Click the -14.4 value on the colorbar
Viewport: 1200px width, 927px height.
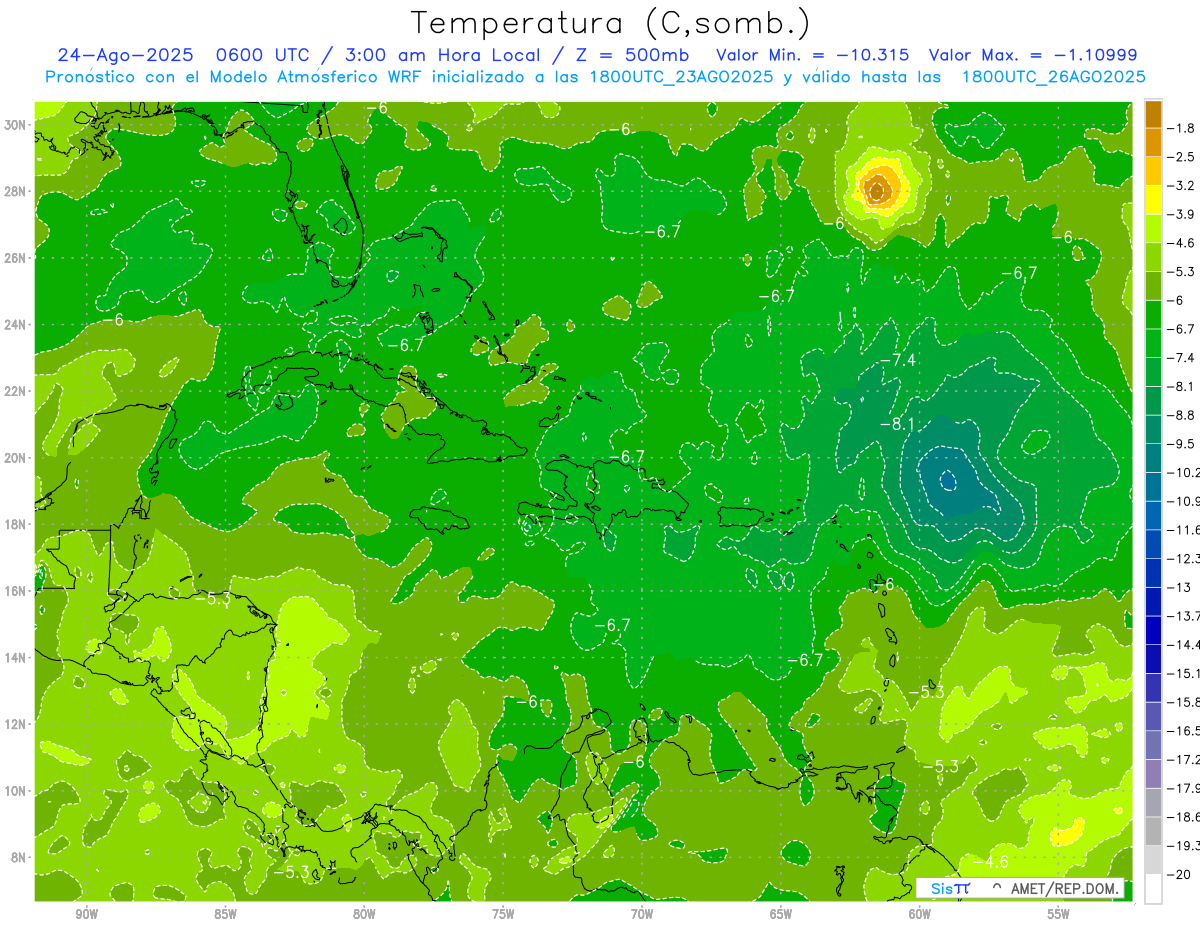click(x=1183, y=644)
